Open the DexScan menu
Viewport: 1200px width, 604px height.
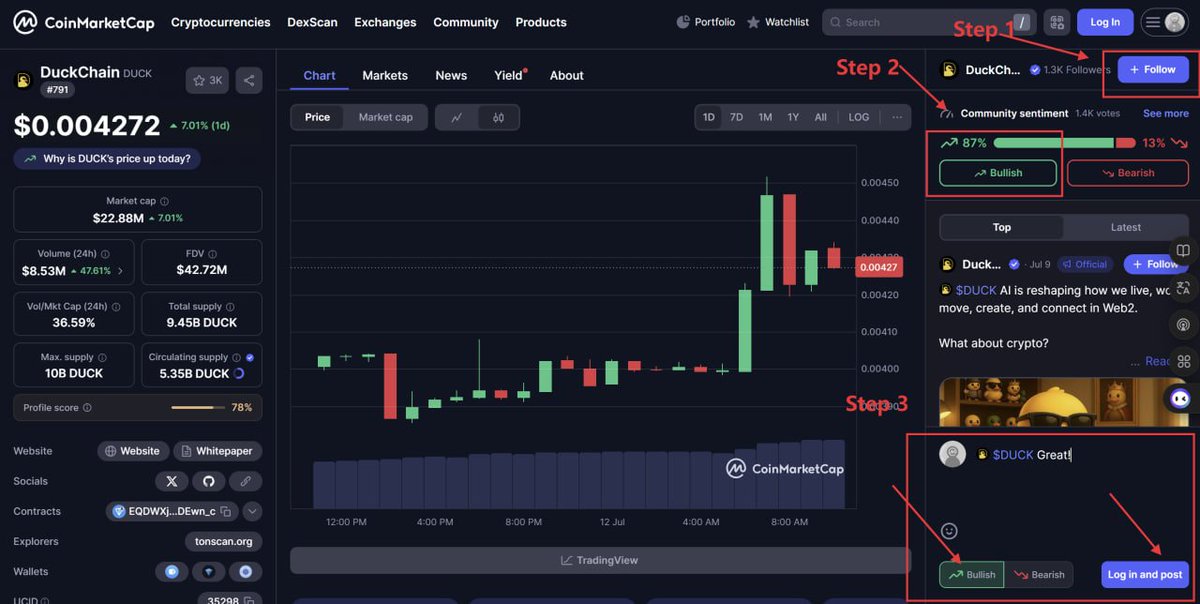point(312,22)
